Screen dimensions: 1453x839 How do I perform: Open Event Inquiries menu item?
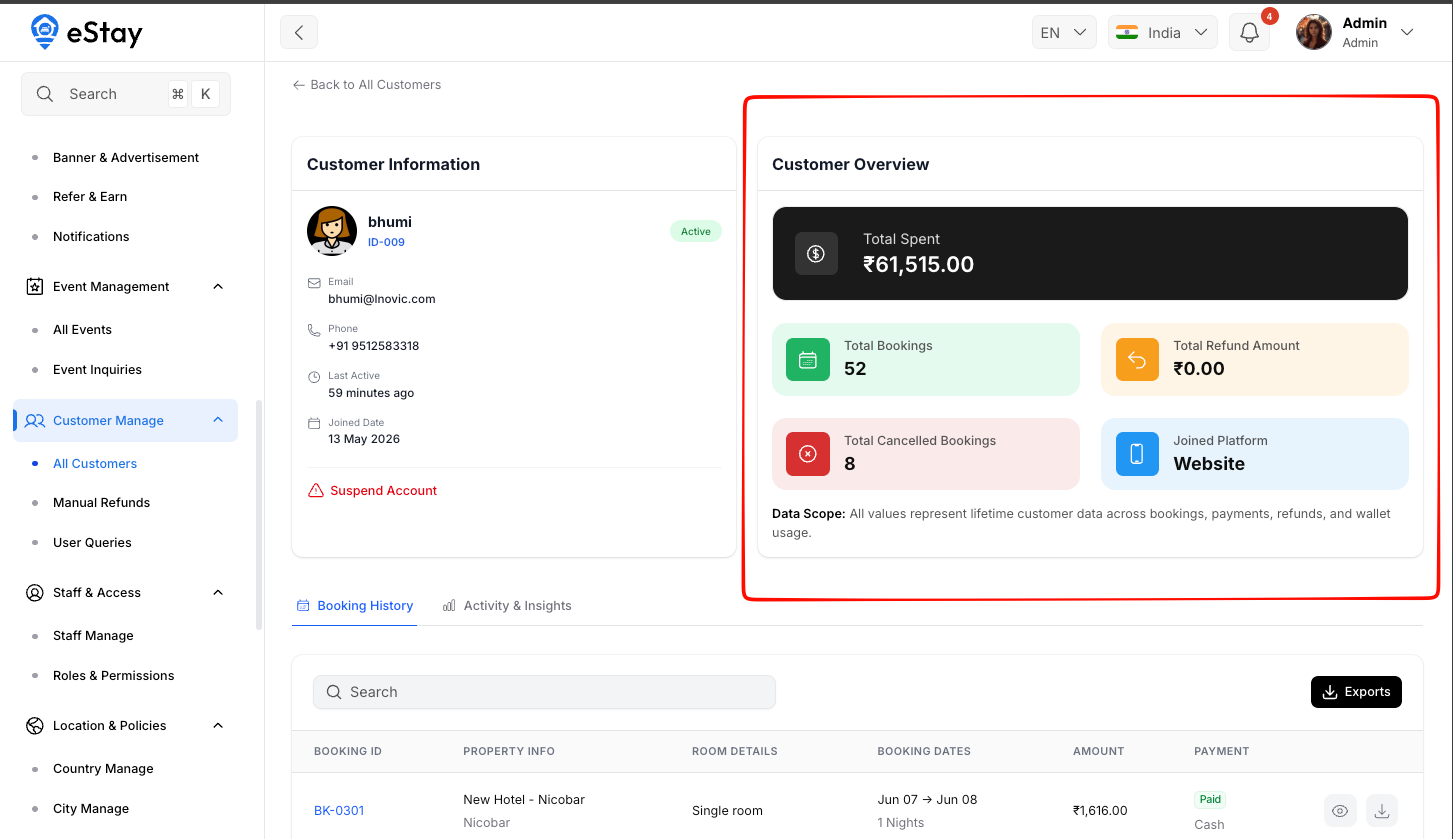tap(97, 370)
